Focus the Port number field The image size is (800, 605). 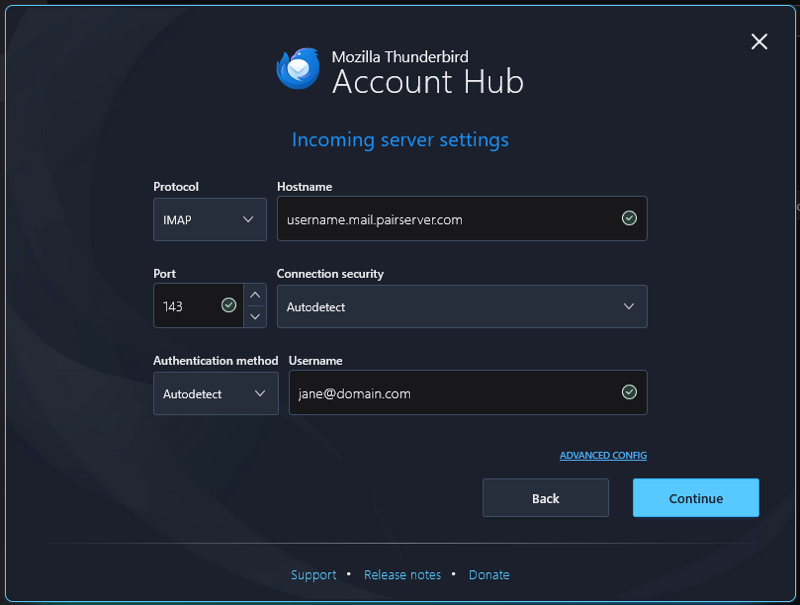(x=186, y=306)
